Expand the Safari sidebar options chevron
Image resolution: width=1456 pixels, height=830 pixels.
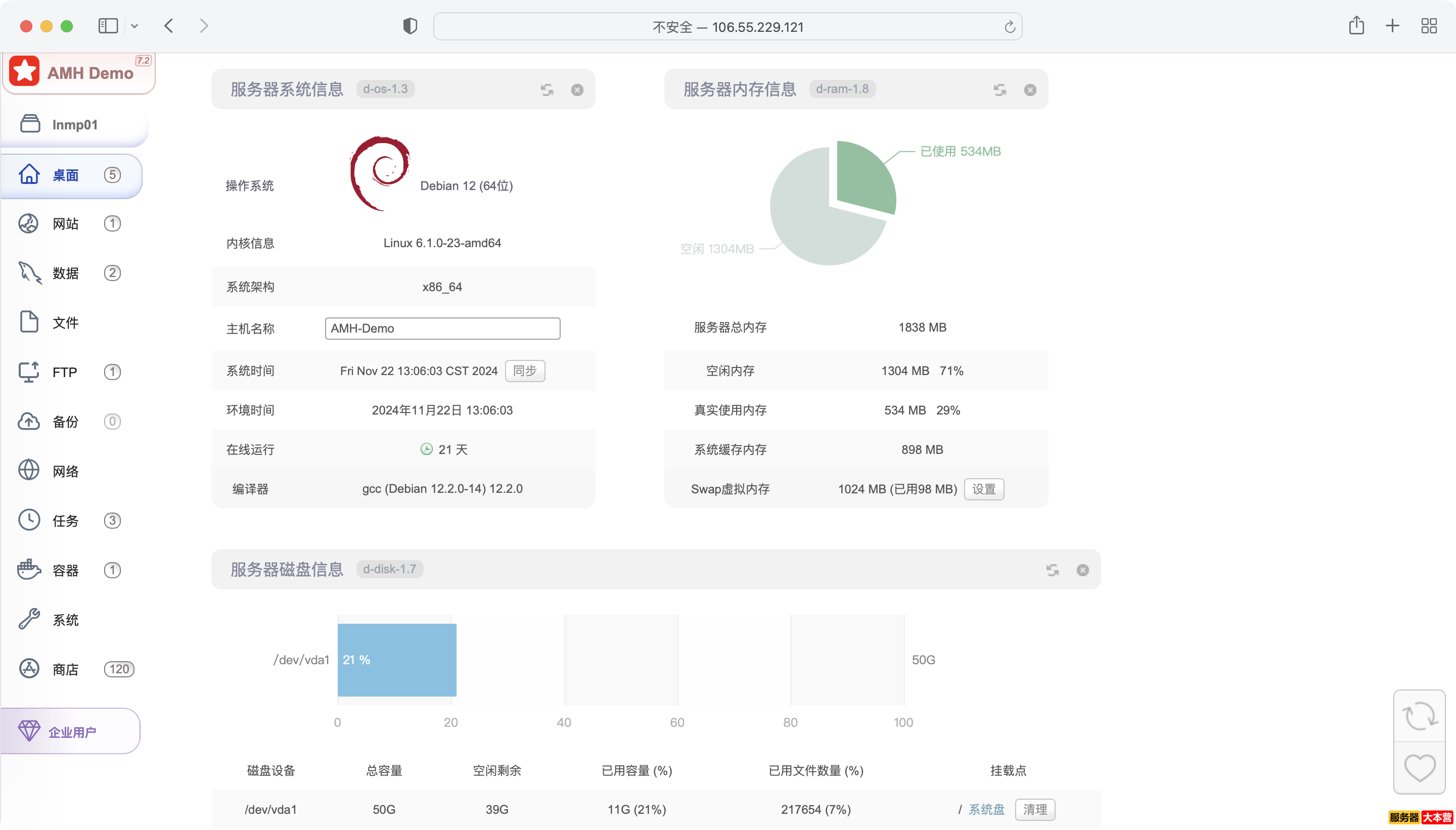(134, 26)
